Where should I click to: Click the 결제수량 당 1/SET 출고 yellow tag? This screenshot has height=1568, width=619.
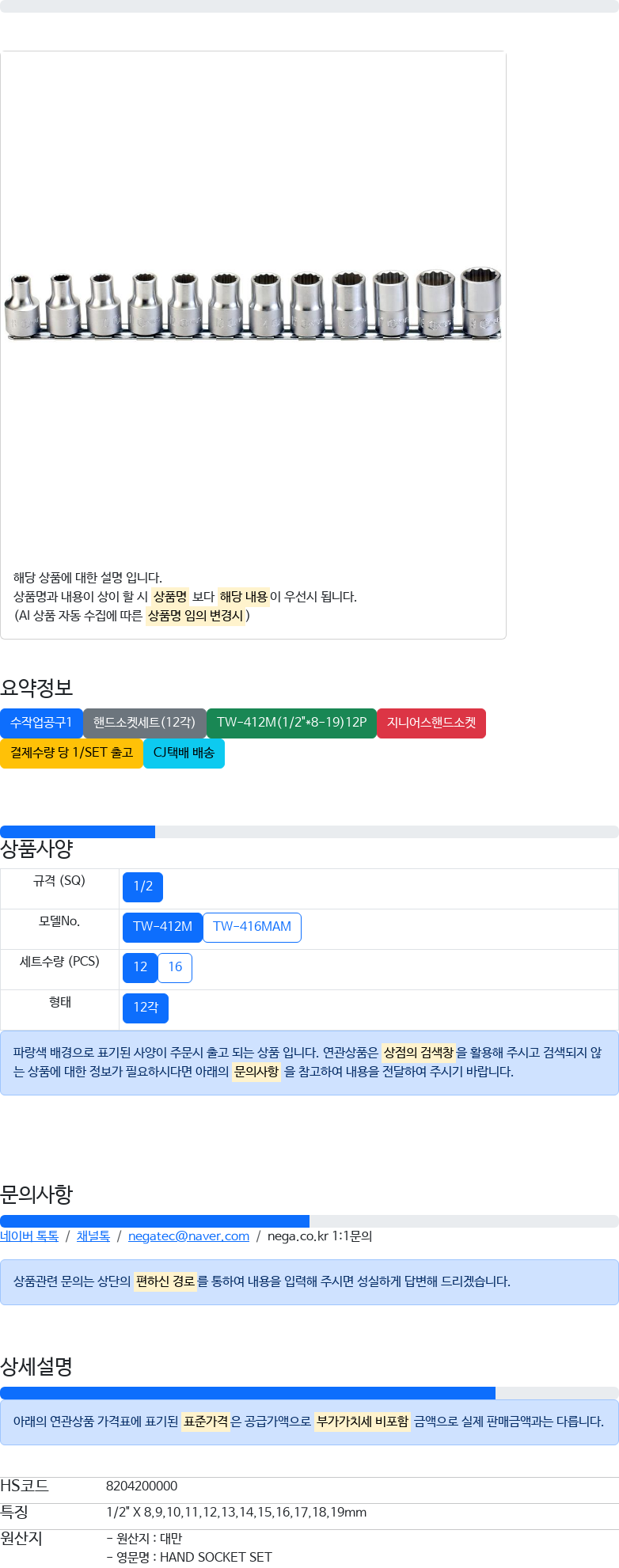71,753
